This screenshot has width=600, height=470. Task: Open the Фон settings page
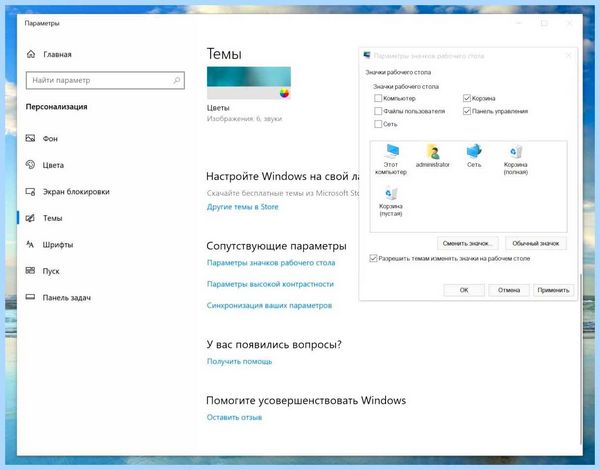click(x=50, y=139)
